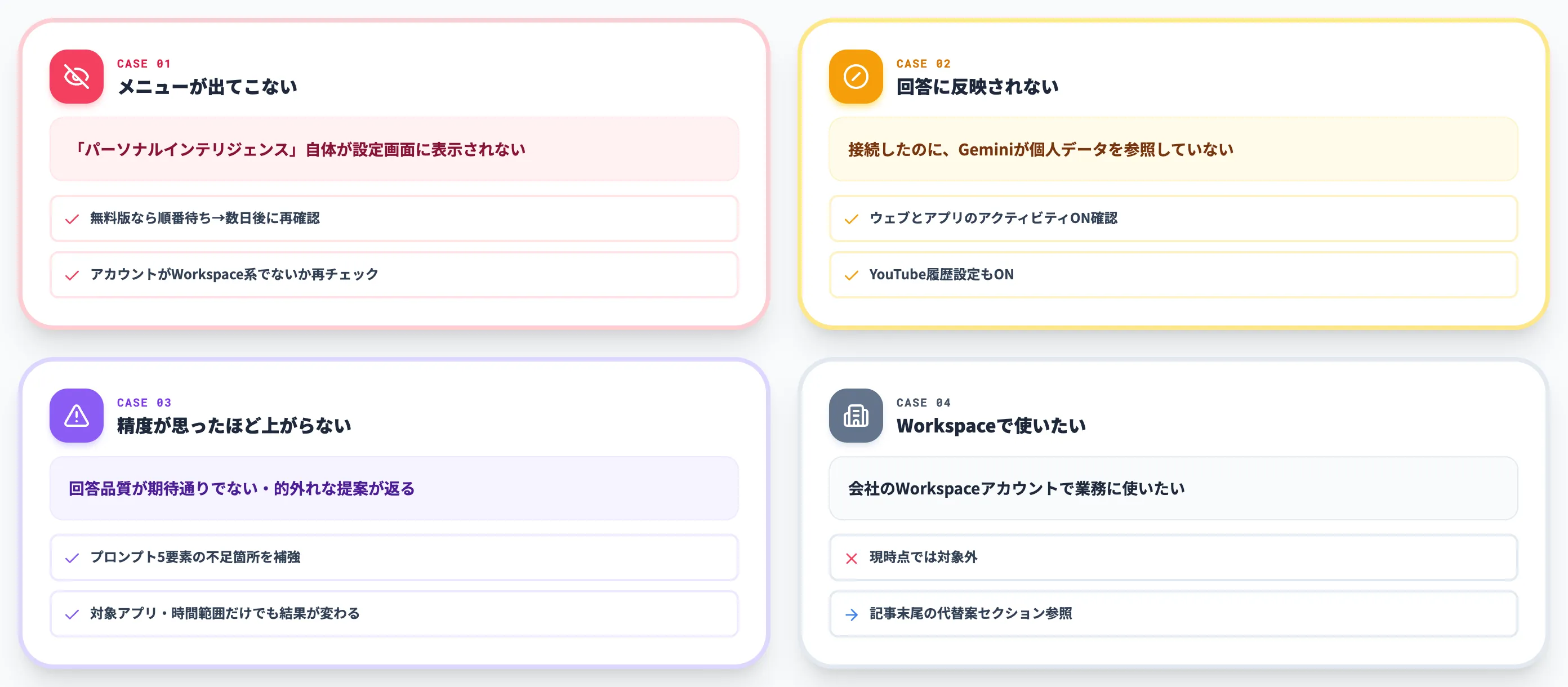Image resolution: width=1568 pixels, height=687 pixels.
Task: Click the heading 精度が思ったほど上がらない
Action: pos(234,426)
